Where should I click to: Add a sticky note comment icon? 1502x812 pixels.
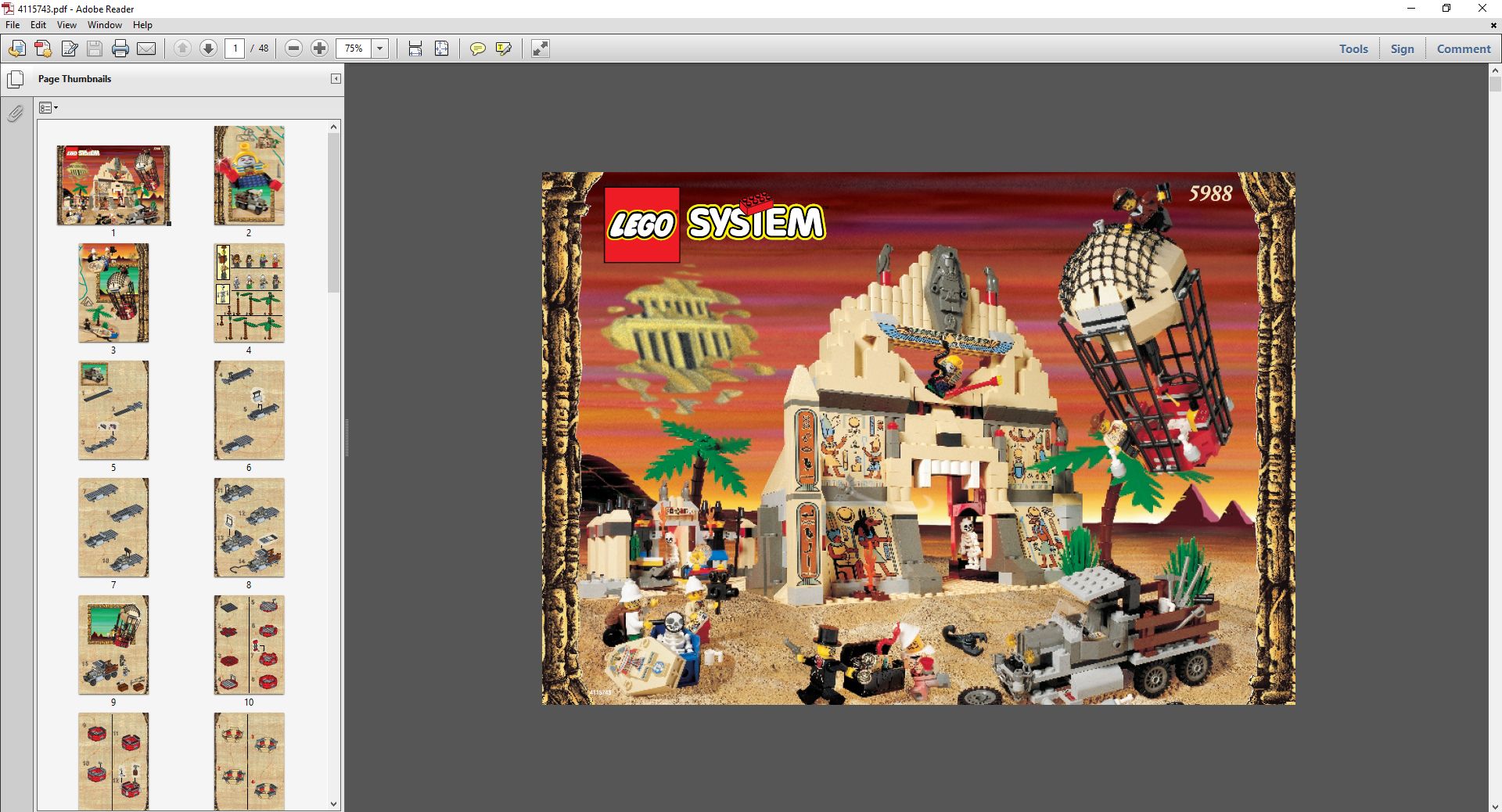(x=477, y=49)
